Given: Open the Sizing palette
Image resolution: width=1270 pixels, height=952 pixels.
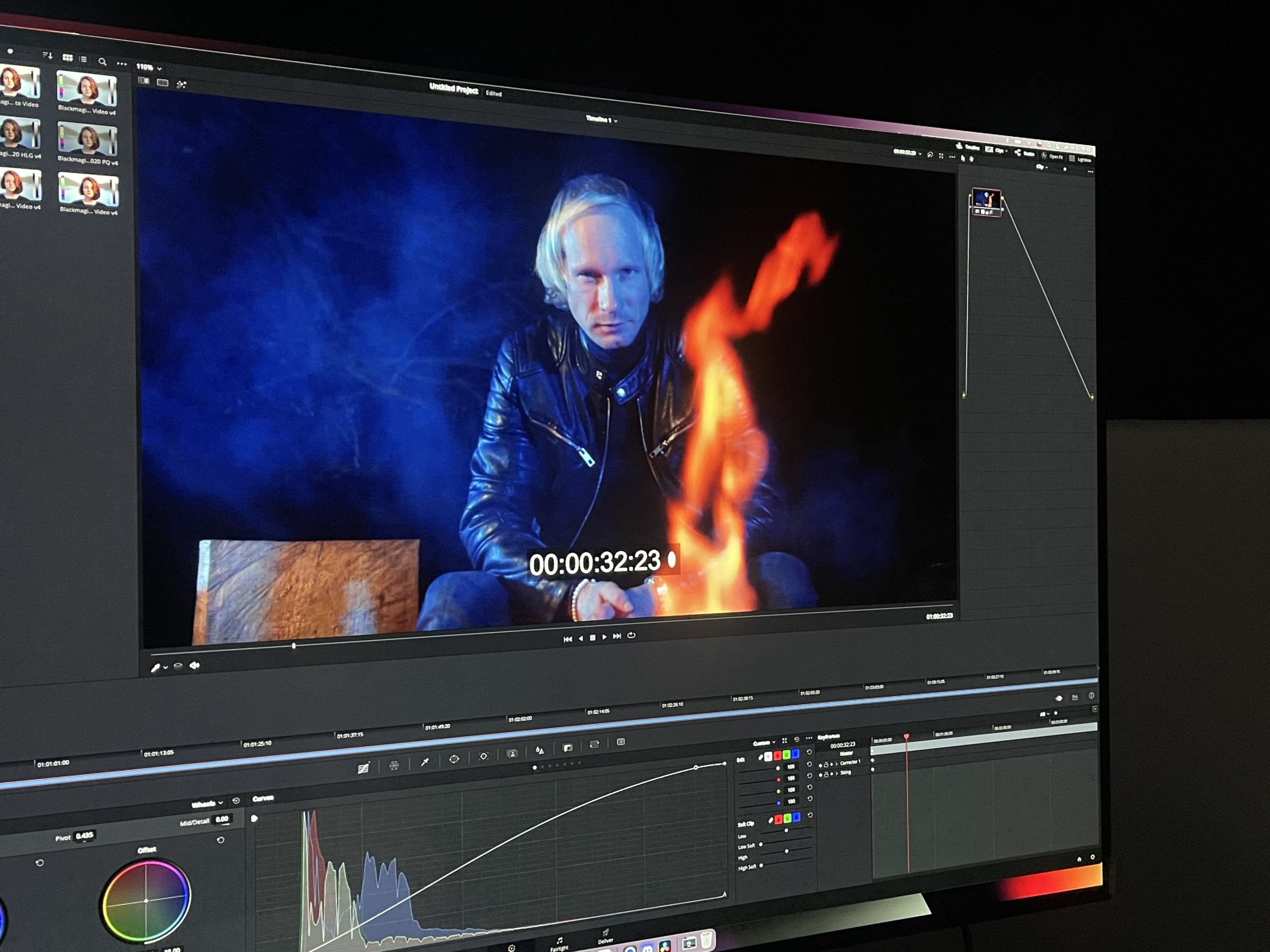Looking at the screenshot, I should [594, 744].
